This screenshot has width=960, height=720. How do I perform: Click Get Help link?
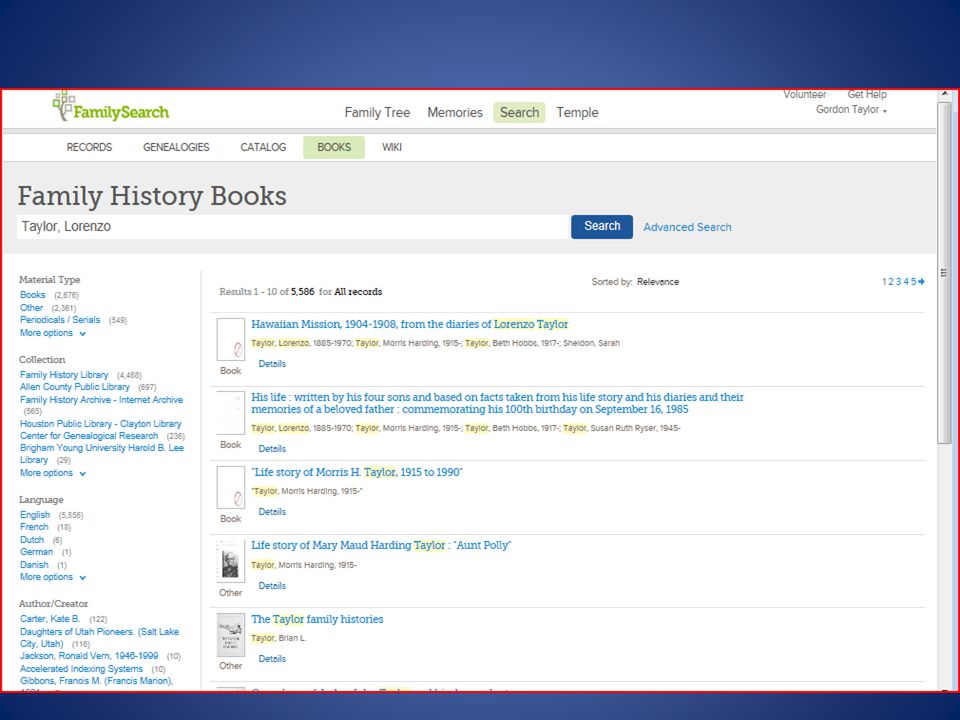pos(867,94)
